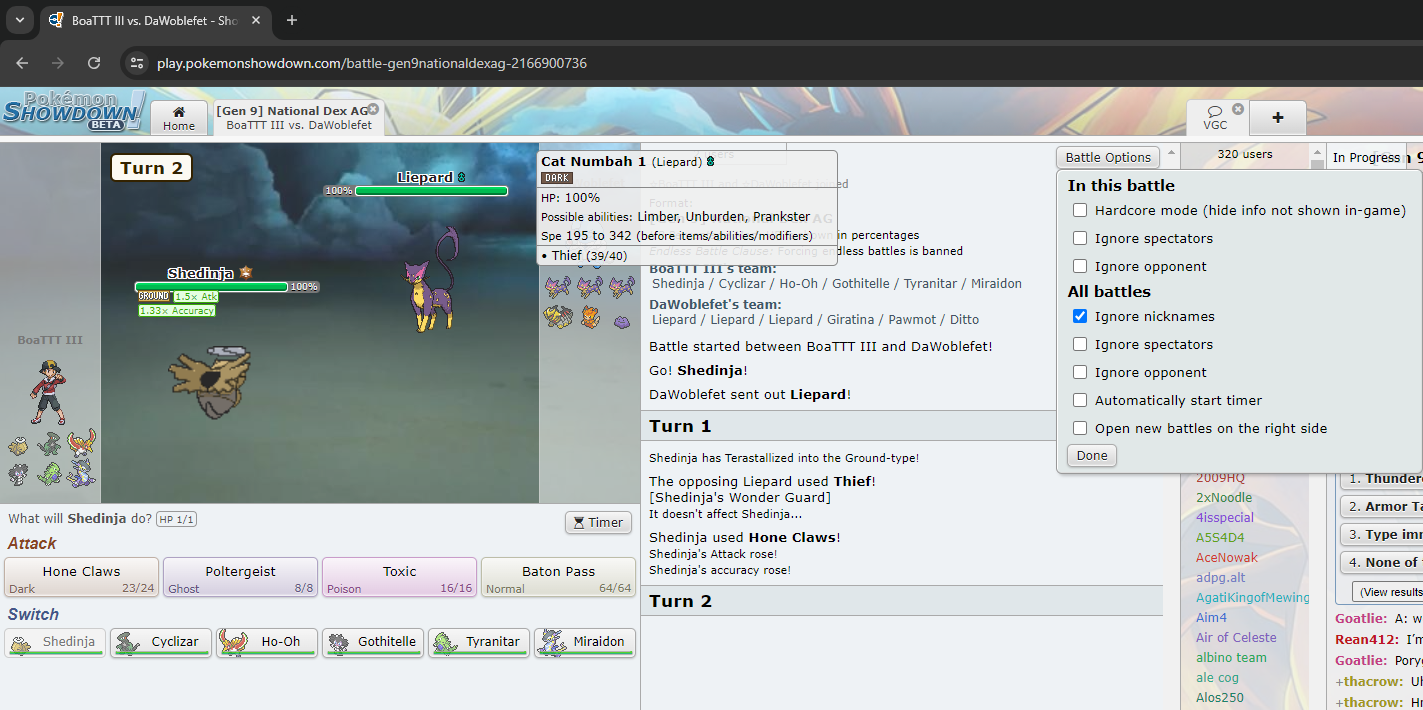Click the browser address bar URL
The height and width of the screenshot is (710, 1423).
[372, 63]
